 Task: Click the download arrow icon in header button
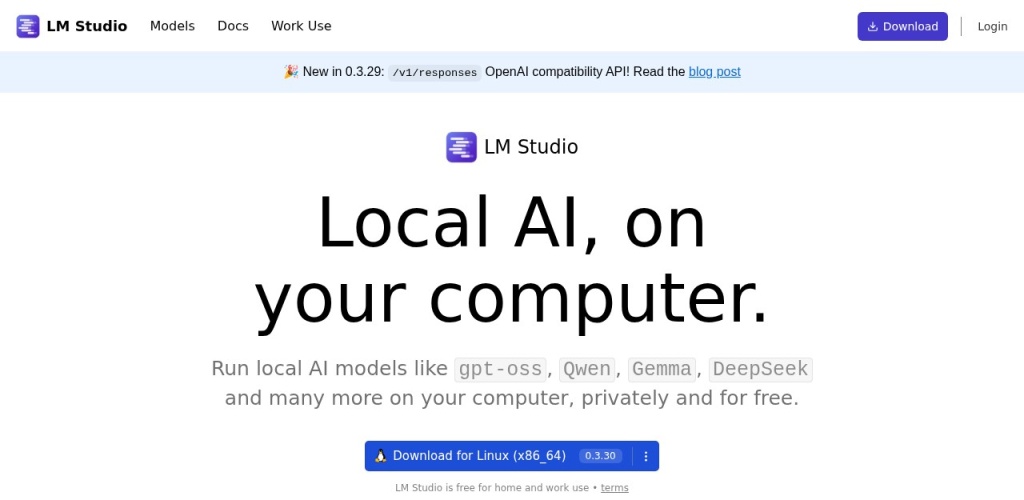coord(872,27)
